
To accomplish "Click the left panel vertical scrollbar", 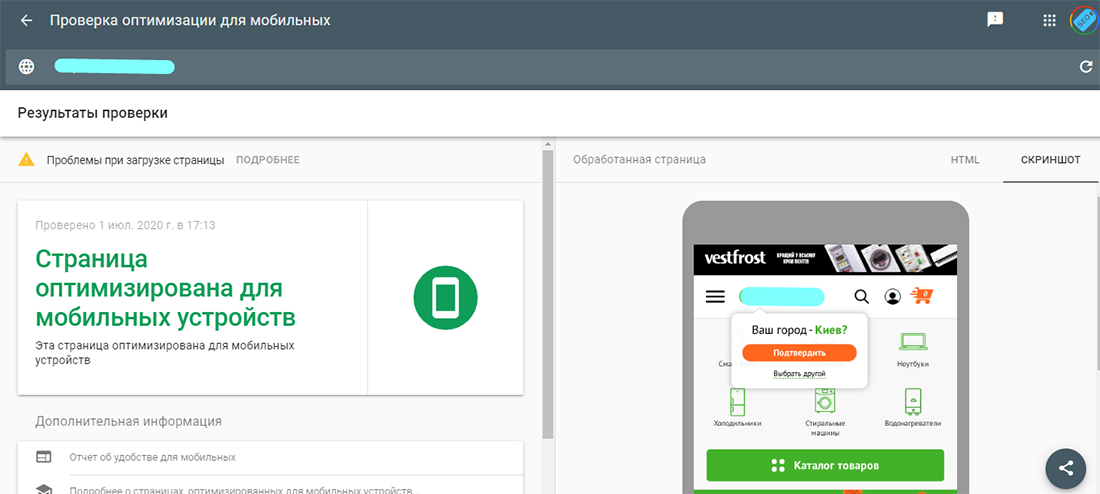I will click(548, 293).
